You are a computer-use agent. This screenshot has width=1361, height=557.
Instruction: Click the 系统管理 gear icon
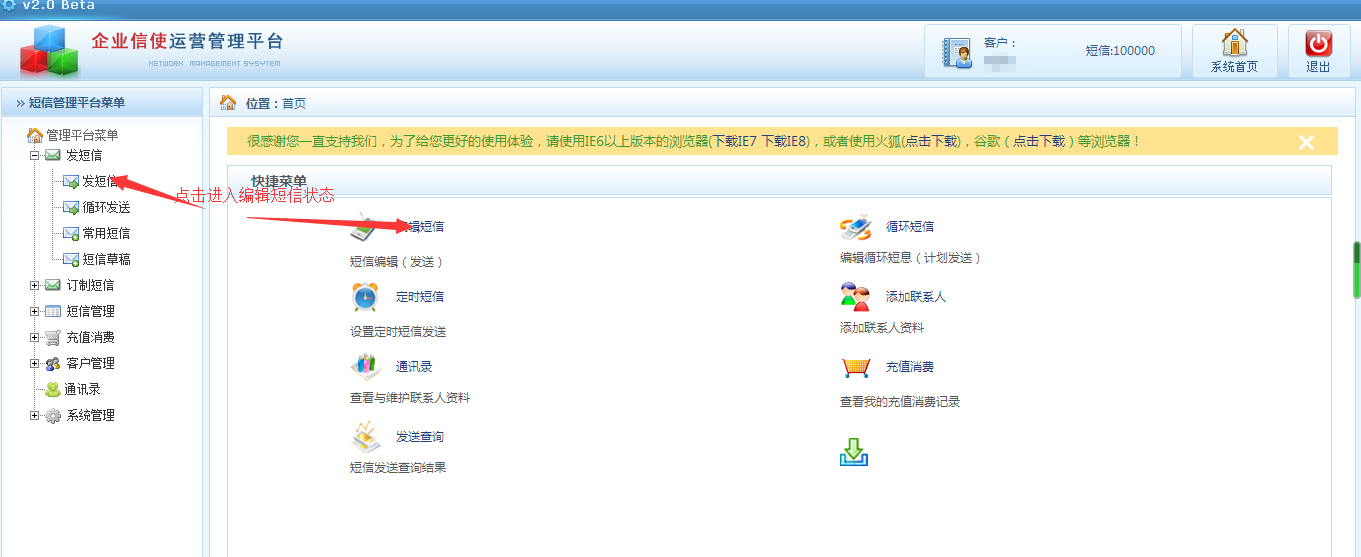53,415
